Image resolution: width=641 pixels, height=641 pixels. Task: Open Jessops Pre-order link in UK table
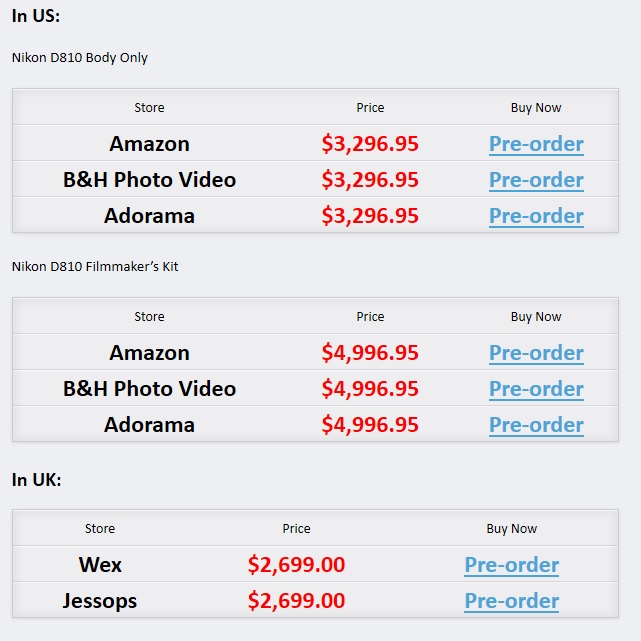pyautogui.click(x=511, y=601)
